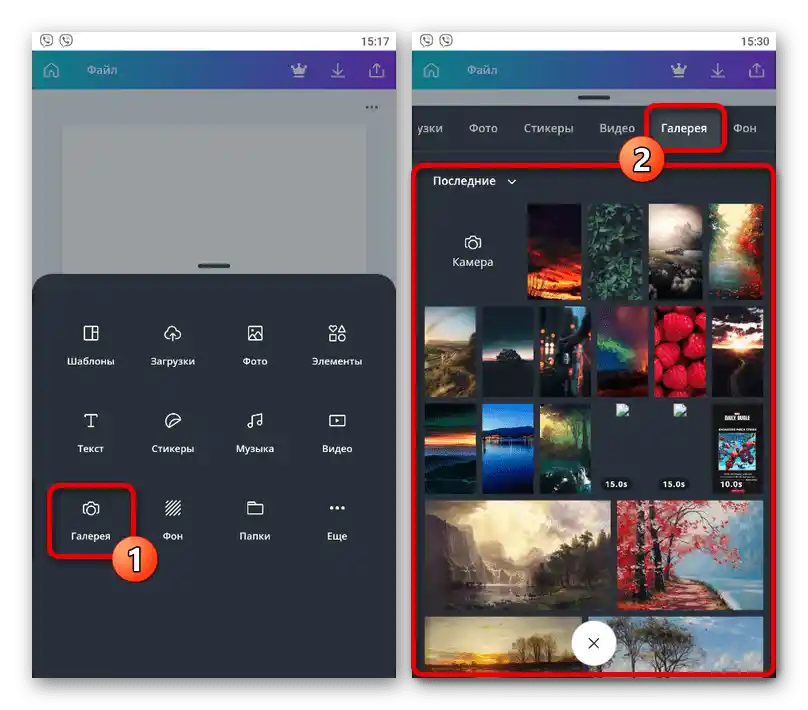Image resolution: width=808 pixels, height=710 pixels.
Task: Open Стикеры in left screen menu grid
Action: pos(173,433)
